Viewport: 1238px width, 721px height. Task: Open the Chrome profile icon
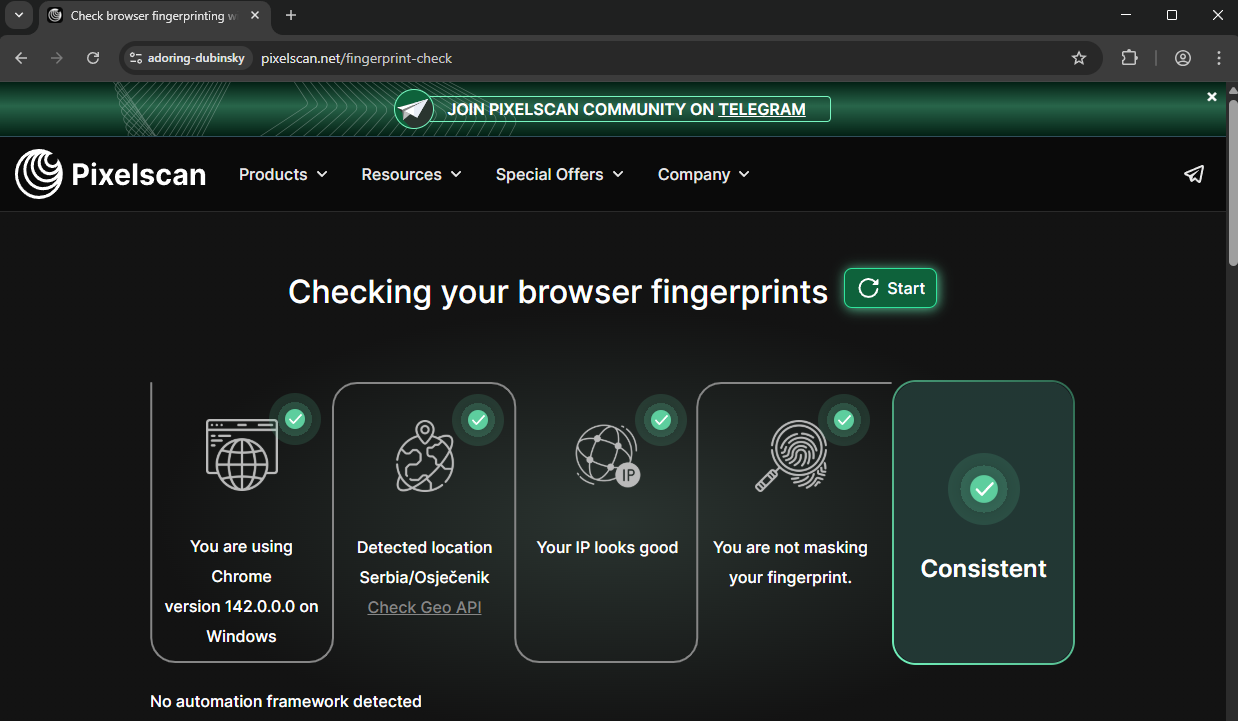click(1183, 58)
